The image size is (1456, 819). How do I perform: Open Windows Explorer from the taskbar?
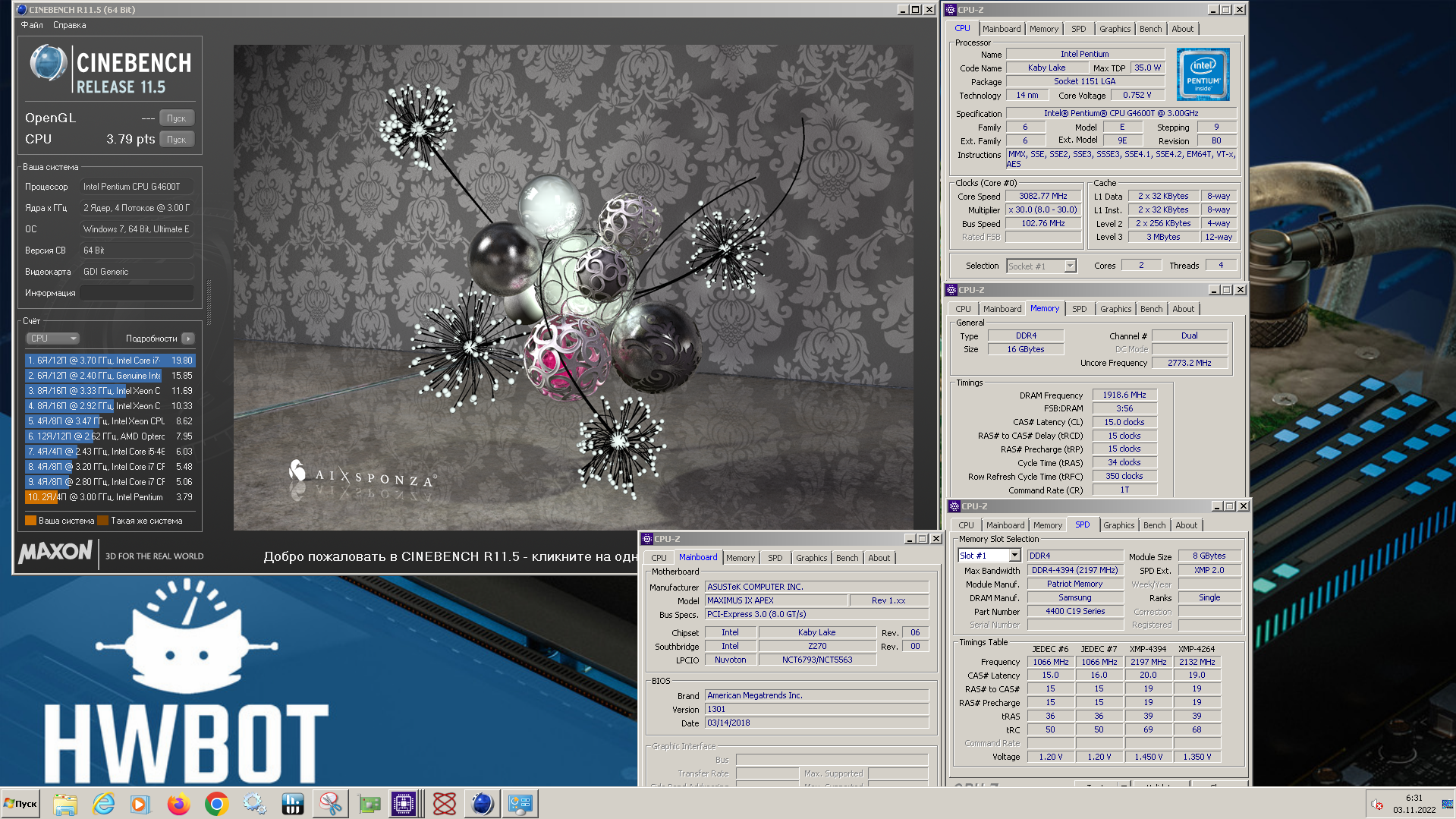65,804
